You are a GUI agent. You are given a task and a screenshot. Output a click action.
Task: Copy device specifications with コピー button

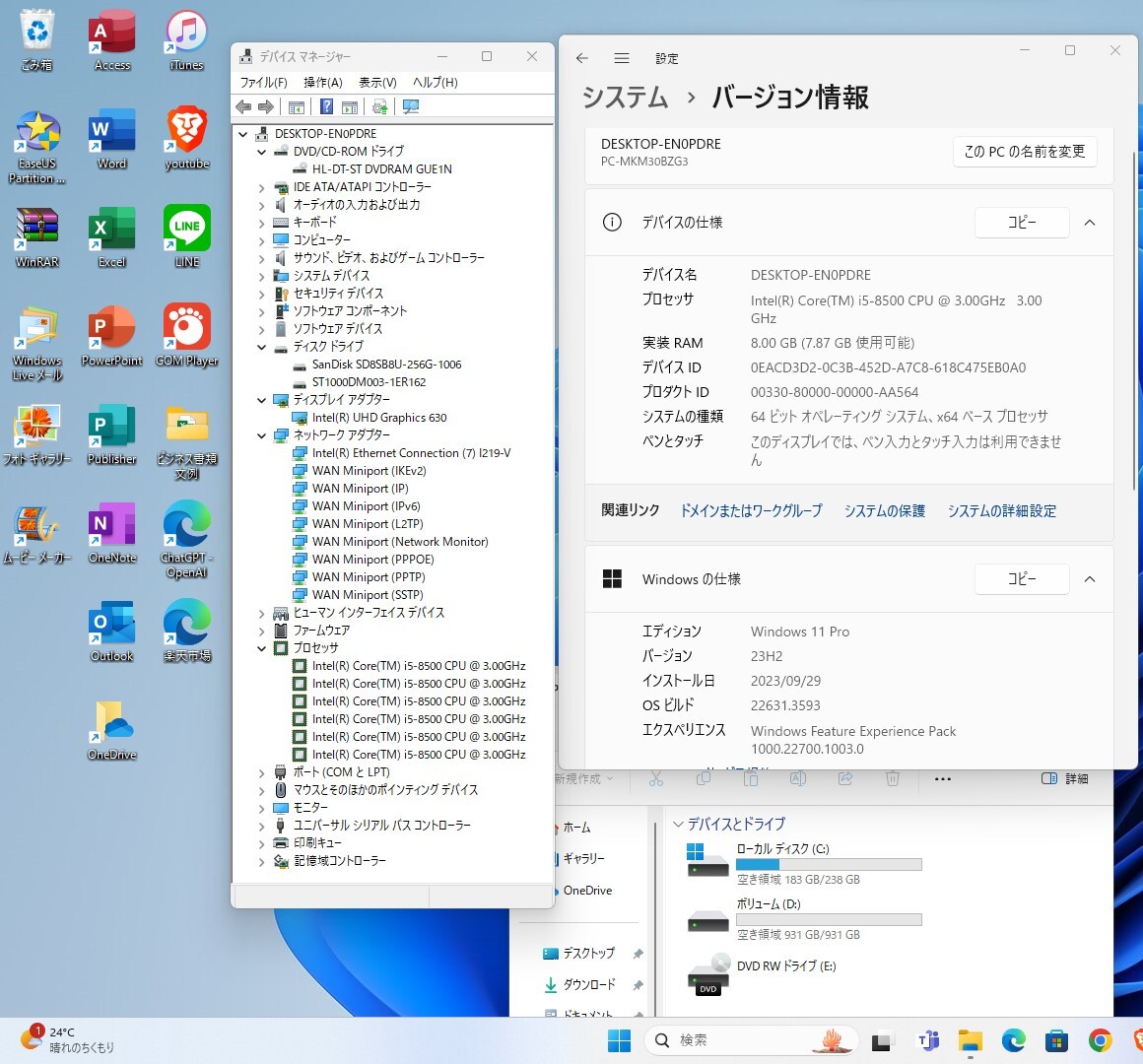coord(1021,223)
